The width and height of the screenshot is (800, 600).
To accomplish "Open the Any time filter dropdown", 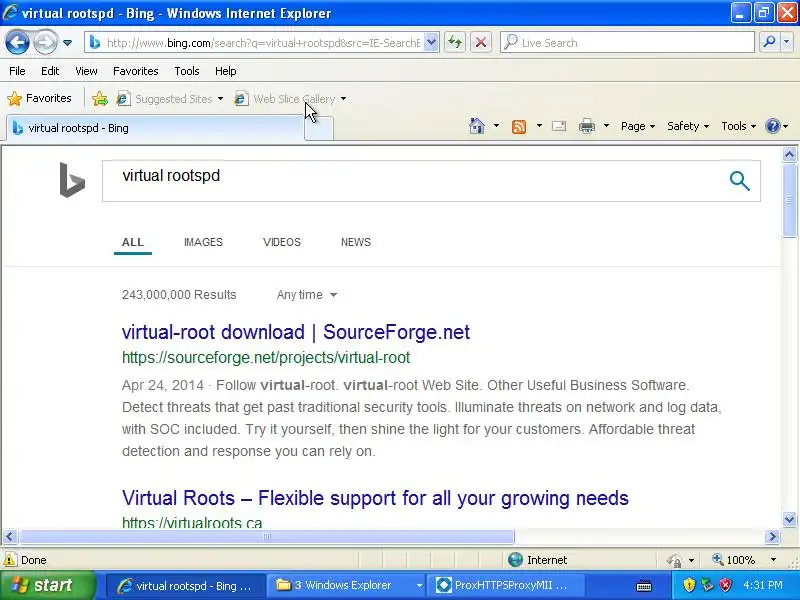I will (307, 295).
